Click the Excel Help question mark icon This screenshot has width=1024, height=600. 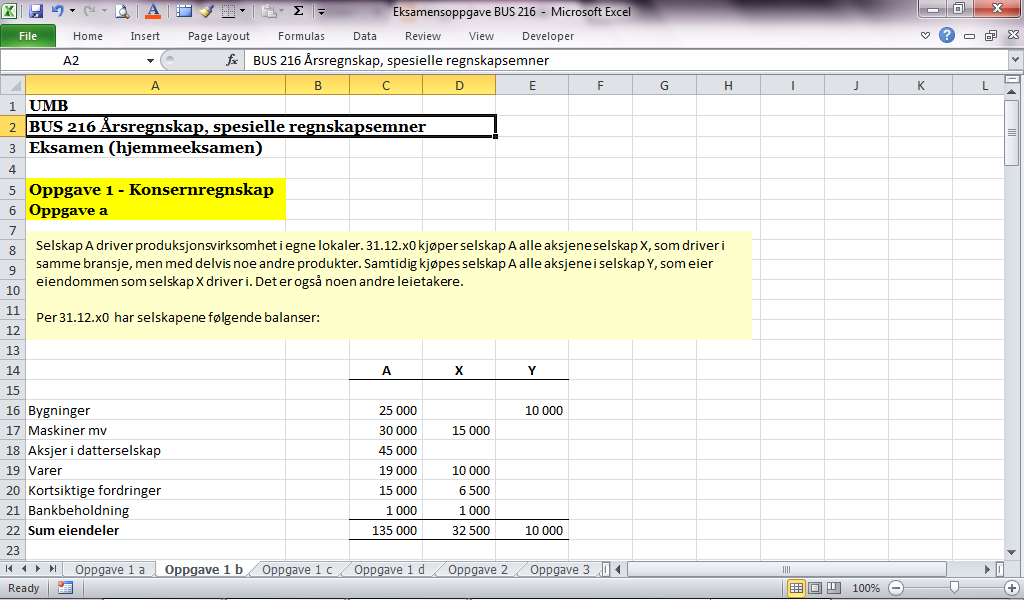tap(946, 35)
